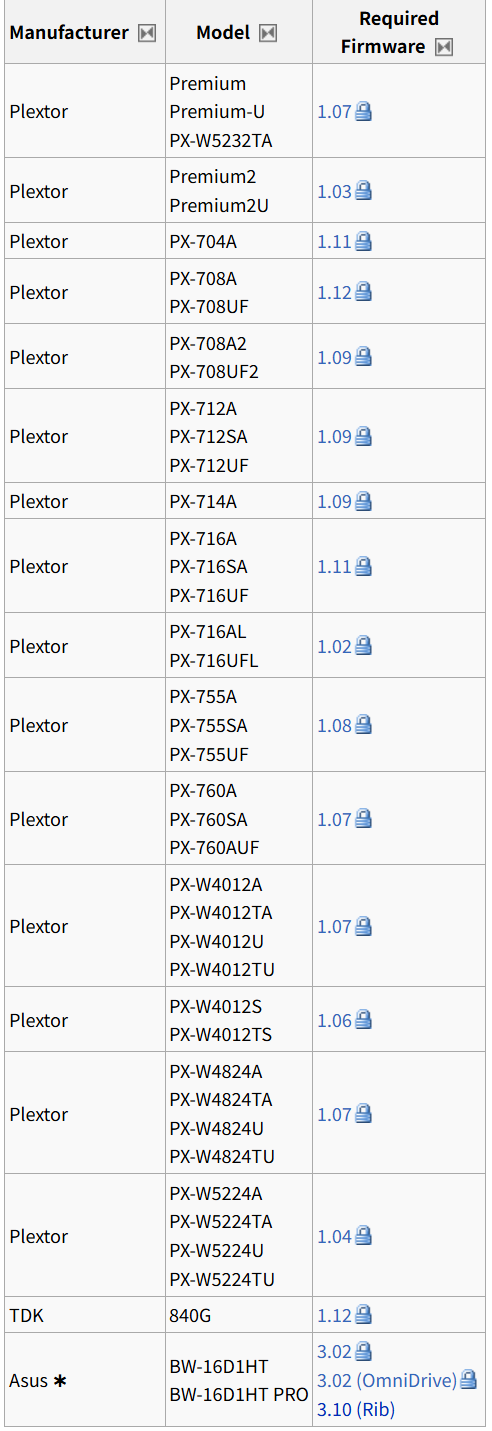Click lock icon beside Premium2 firmware 1.03
The width and height of the screenshot is (492, 1431).
coord(364,191)
